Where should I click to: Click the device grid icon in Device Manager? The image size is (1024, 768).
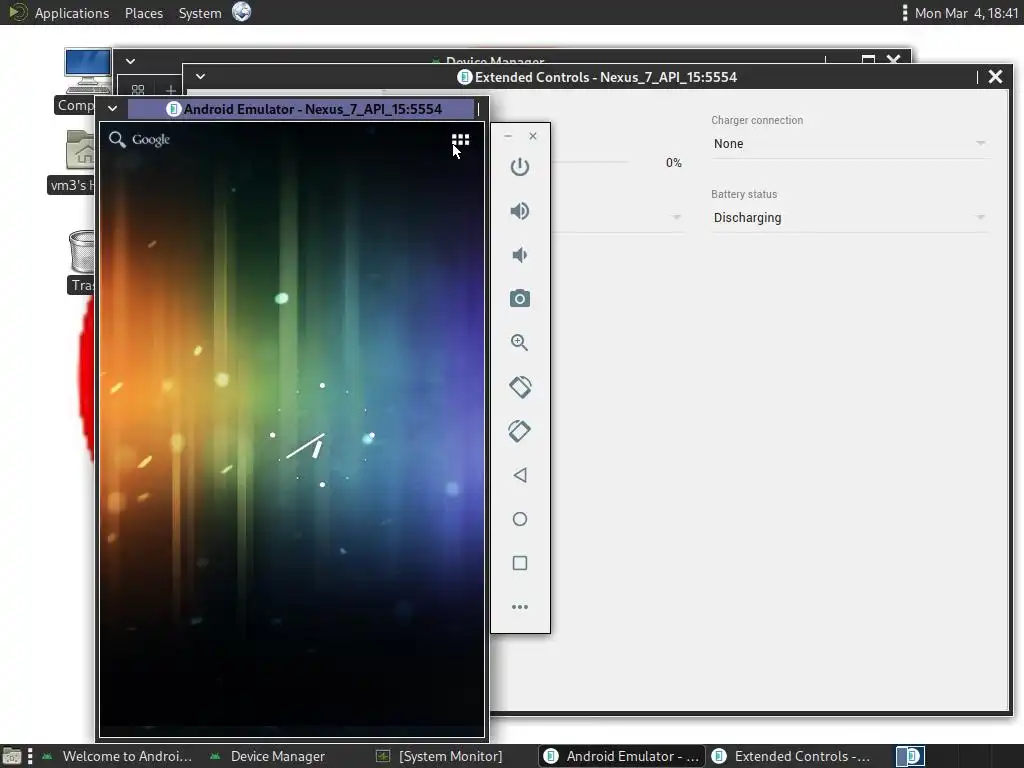[138, 90]
